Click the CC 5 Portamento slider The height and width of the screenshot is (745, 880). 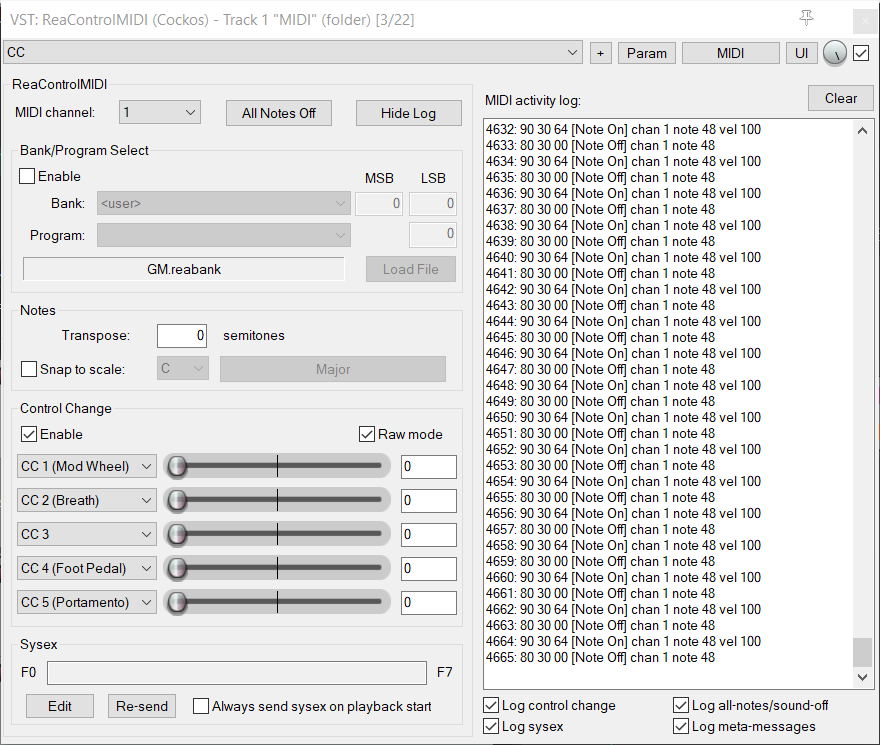(x=277, y=602)
